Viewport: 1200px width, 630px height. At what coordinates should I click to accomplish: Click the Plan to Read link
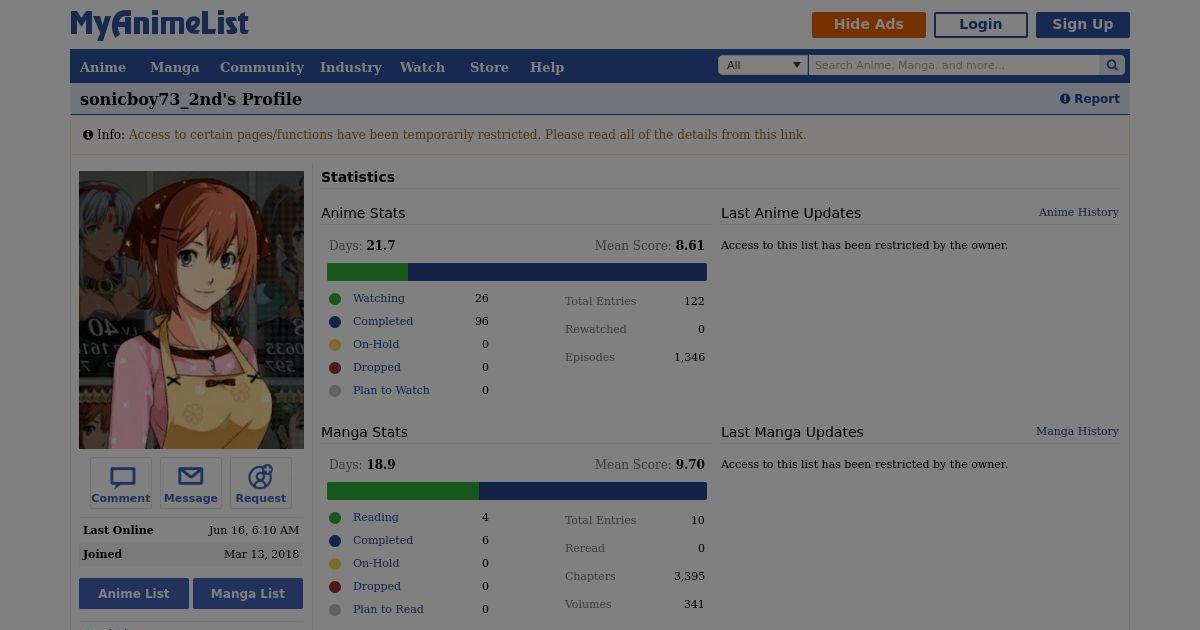click(388, 609)
